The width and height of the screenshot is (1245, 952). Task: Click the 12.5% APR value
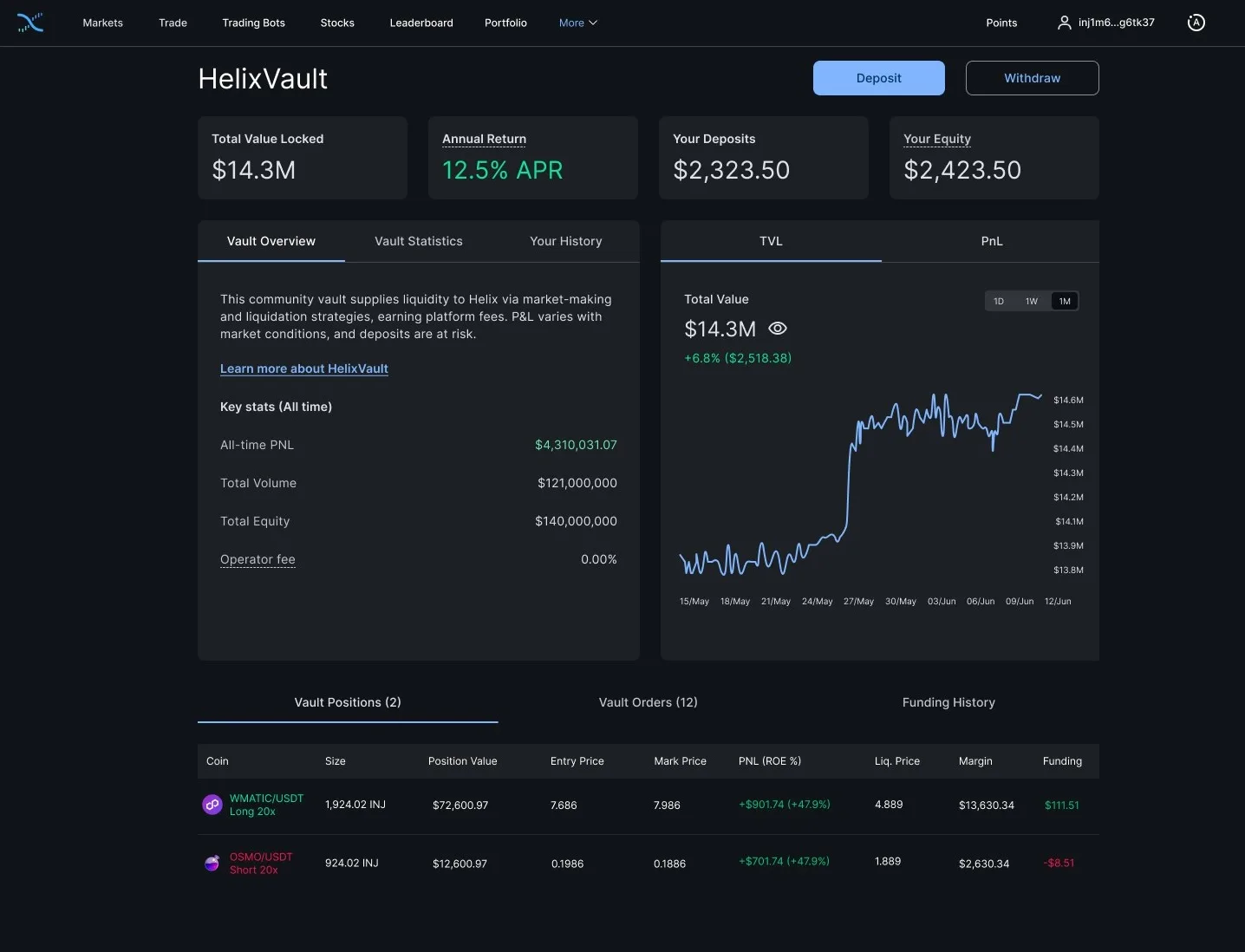pyautogui.click(x=503, y=170)
